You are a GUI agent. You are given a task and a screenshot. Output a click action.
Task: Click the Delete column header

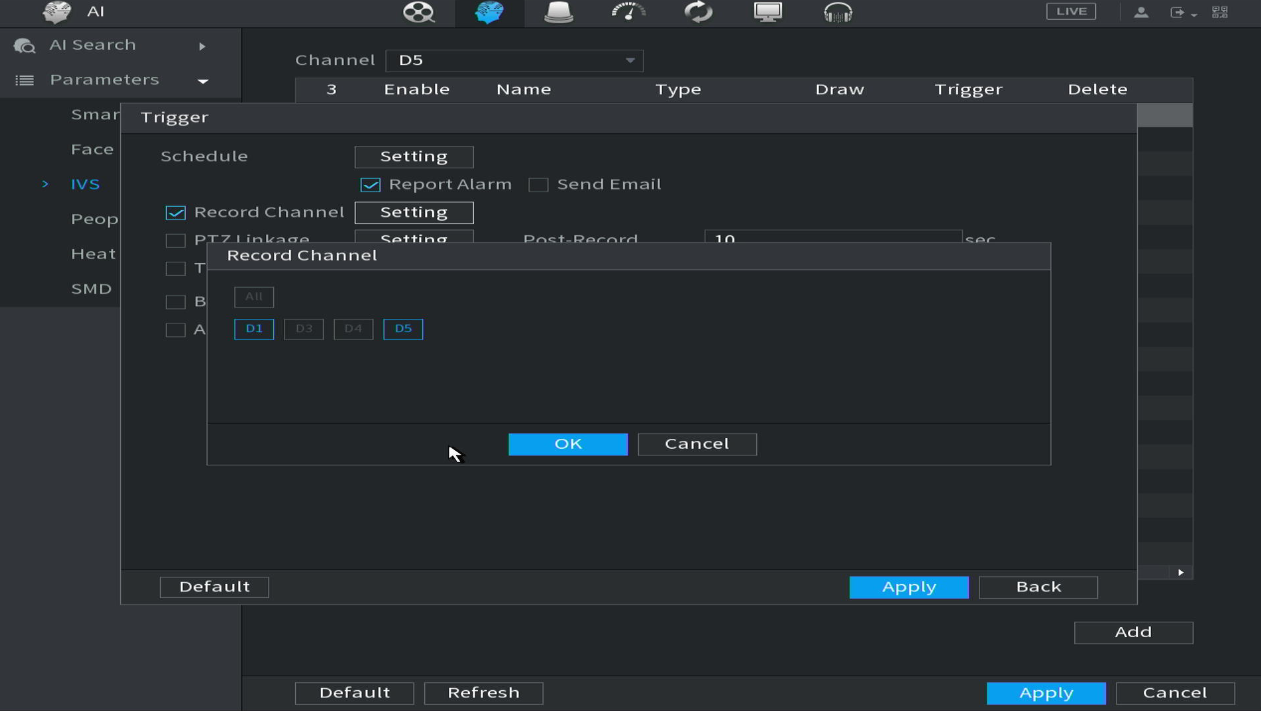(x=1097, y=90)
